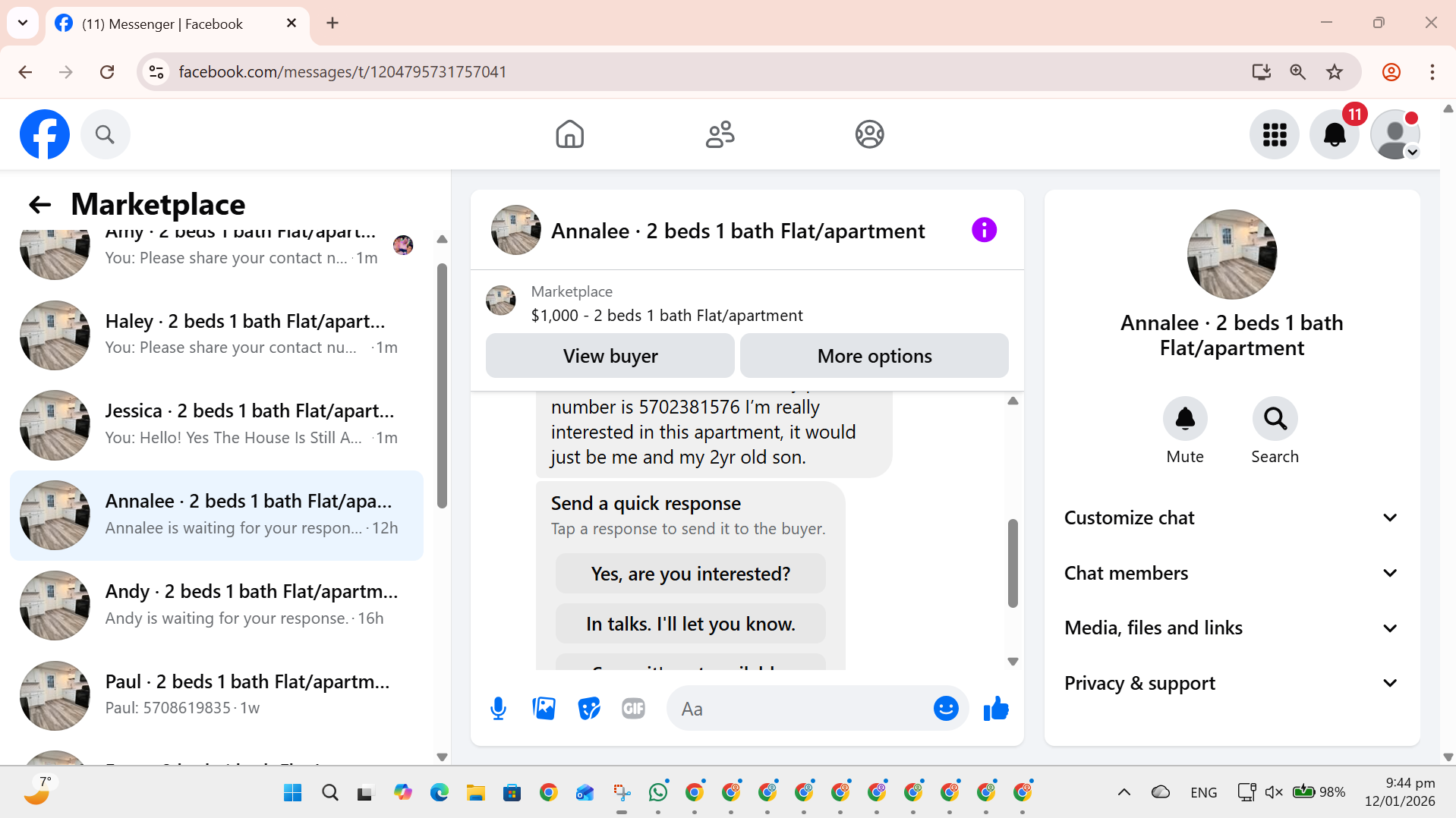Click the large listing photo in info panel

coord(1231,254)
